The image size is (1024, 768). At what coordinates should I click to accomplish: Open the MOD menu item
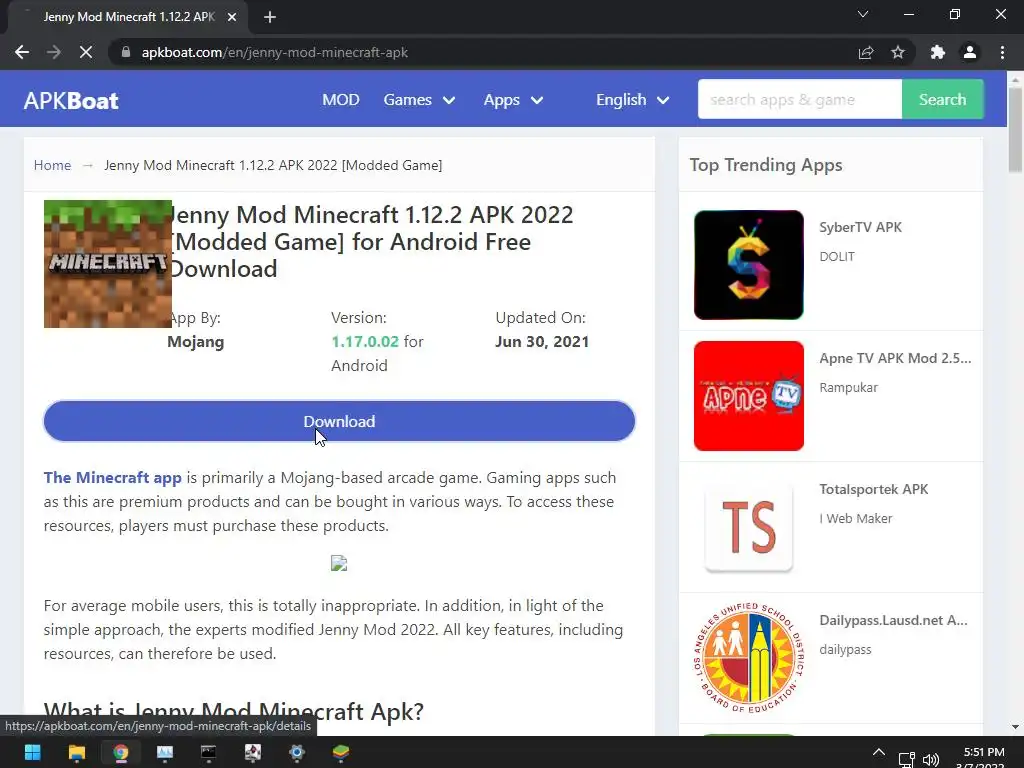click(x=341, y=100)
